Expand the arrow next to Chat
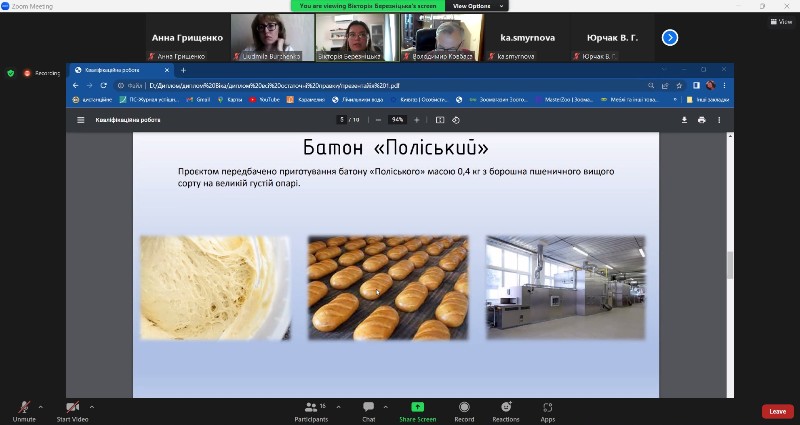 [x=385, y=407]
